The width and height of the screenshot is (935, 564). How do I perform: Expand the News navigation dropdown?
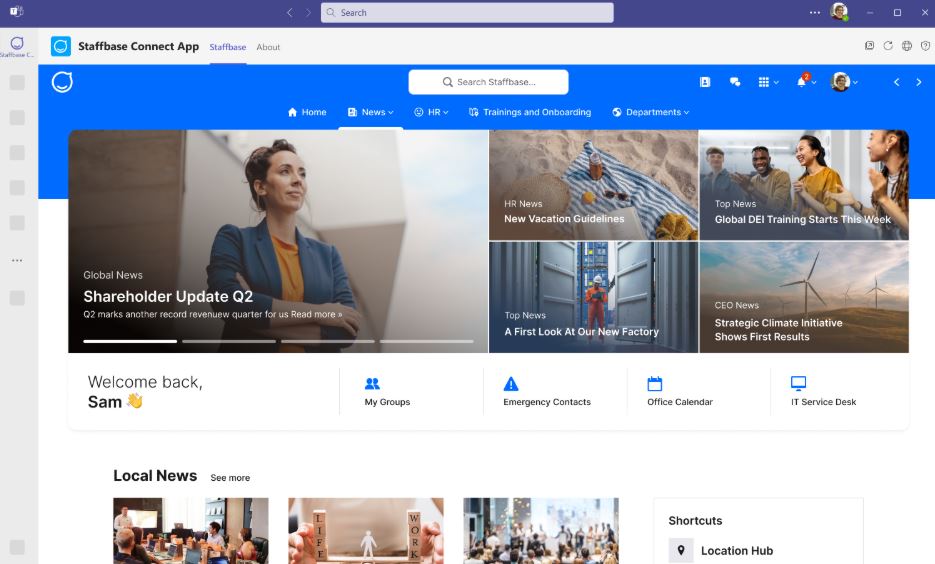(371, 112)
